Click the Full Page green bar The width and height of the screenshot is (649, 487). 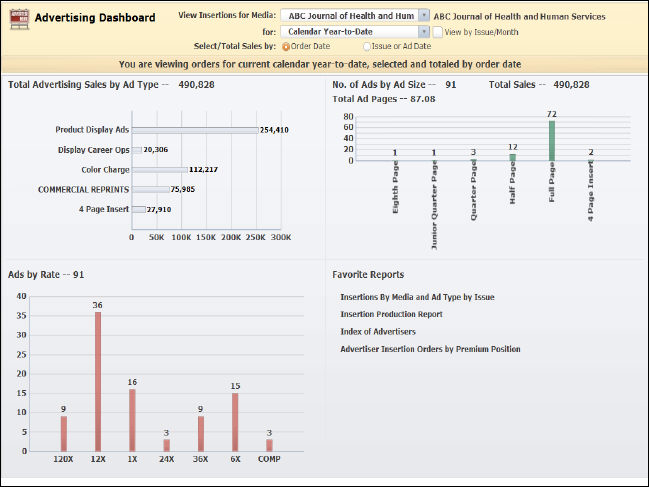551,140
